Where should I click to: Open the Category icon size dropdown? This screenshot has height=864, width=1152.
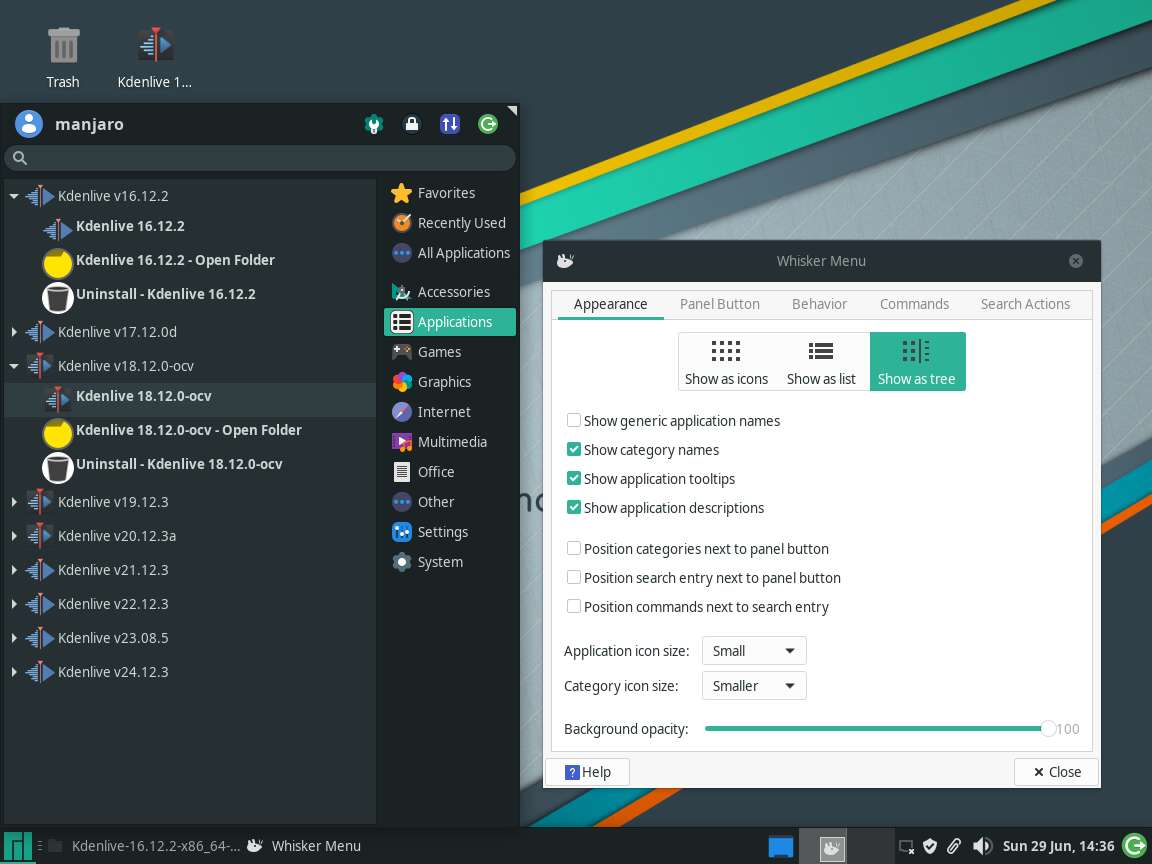[x=754, y=686]
